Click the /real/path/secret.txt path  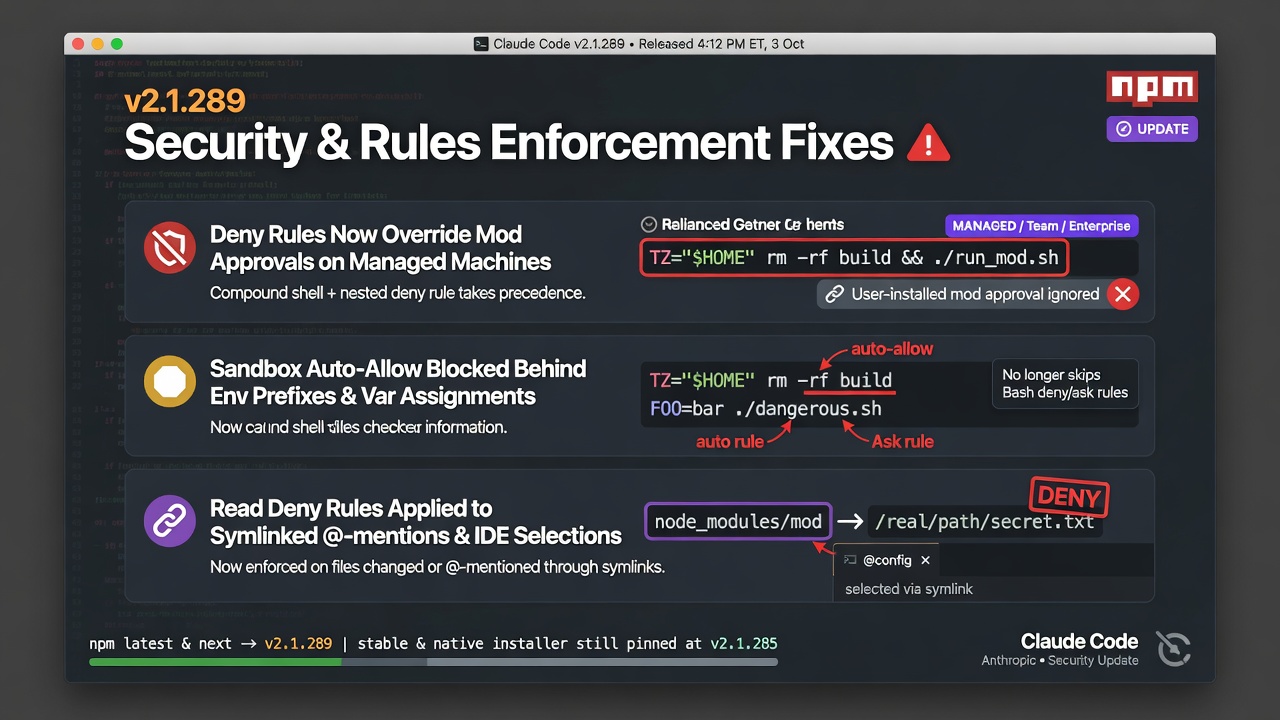(985, 522)
